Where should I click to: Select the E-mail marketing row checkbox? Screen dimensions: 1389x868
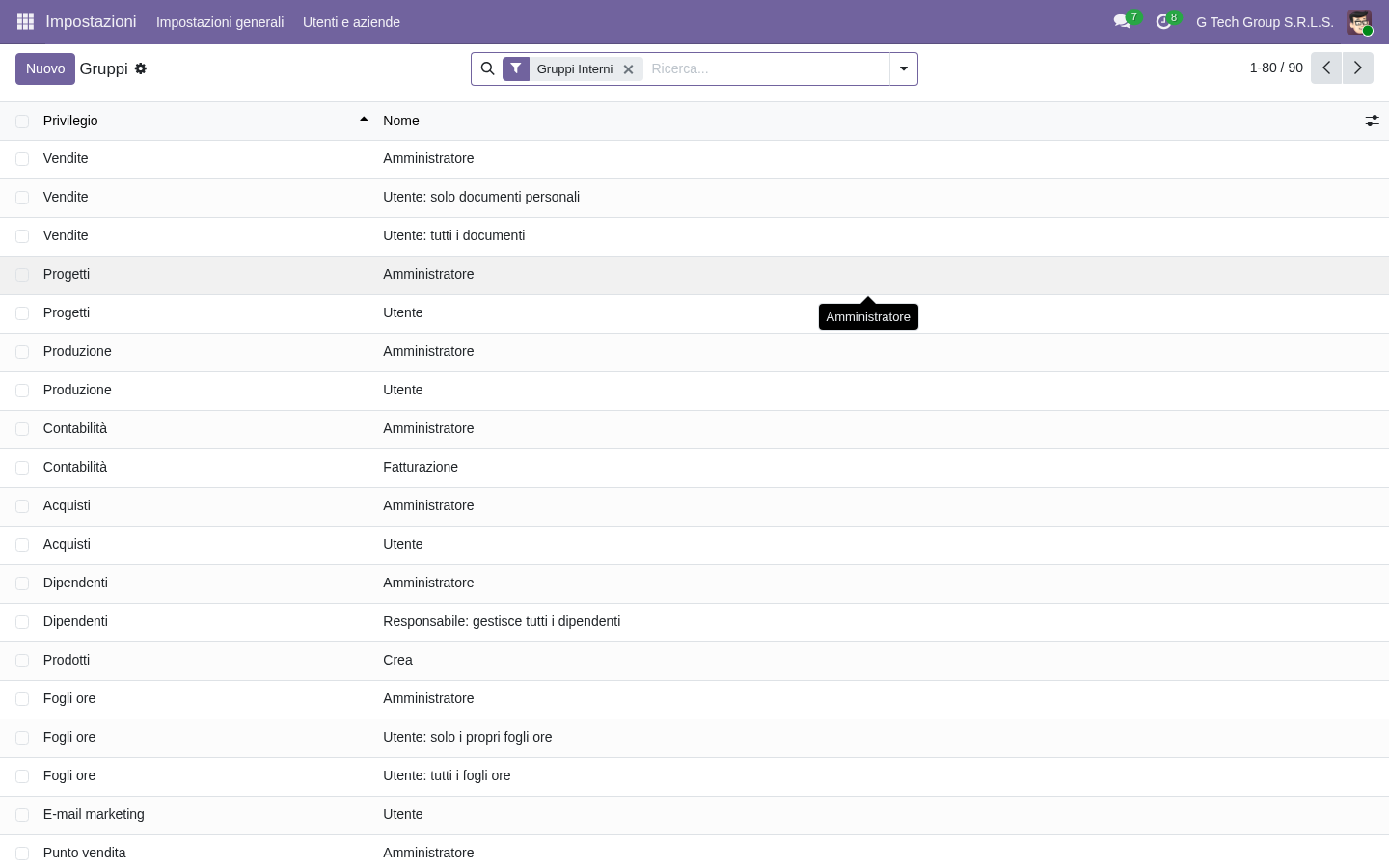22,815
